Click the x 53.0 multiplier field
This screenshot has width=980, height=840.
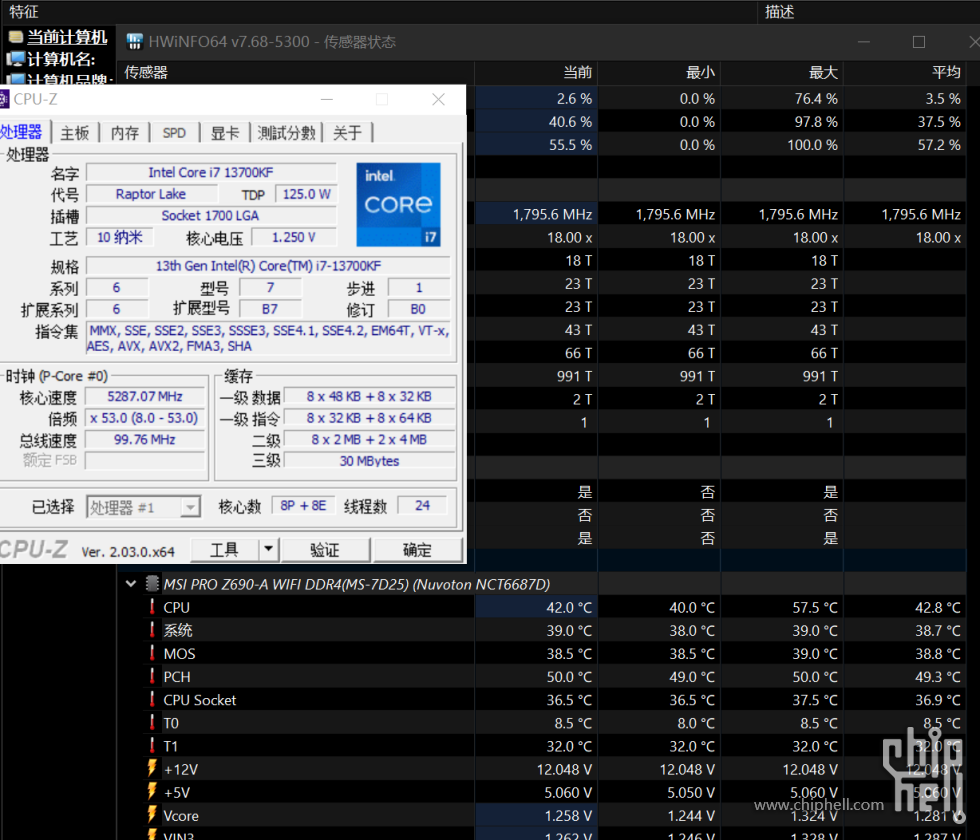pos(144,418)
